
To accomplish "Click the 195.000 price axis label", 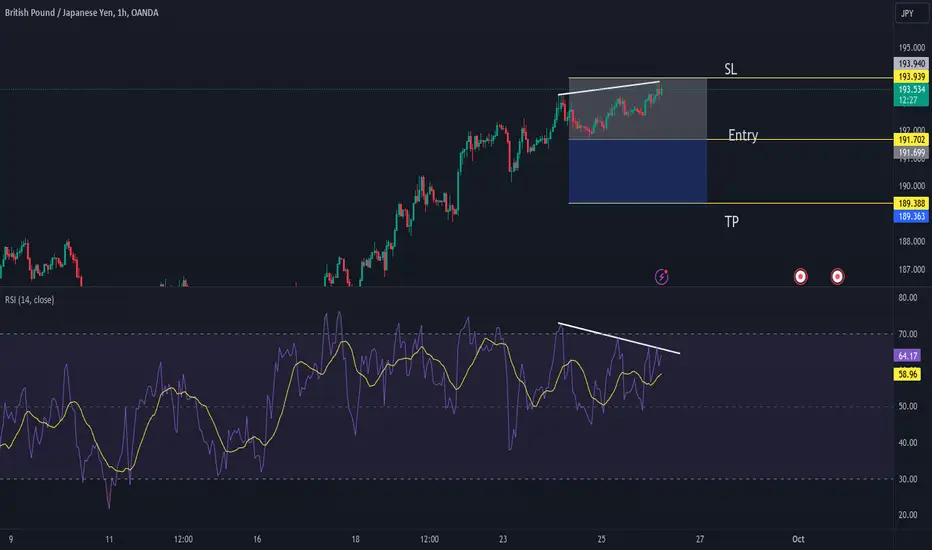I will [911, 48].
